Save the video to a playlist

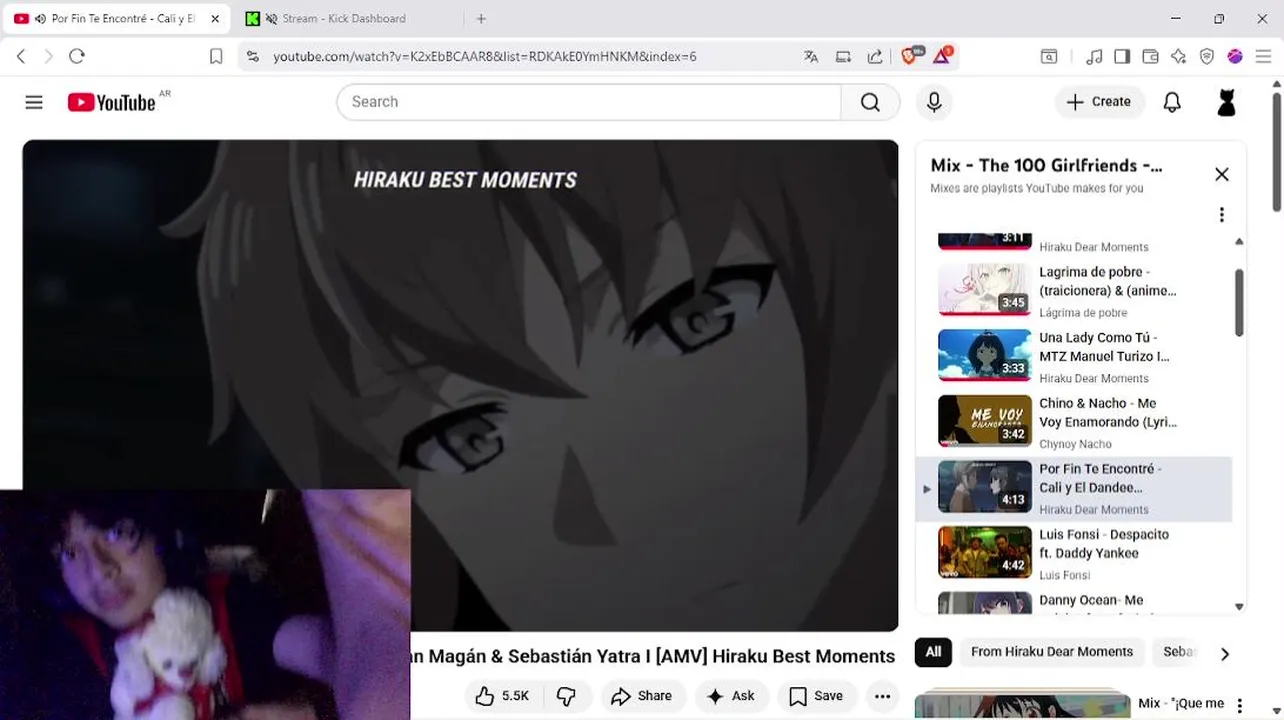point(816,696)
